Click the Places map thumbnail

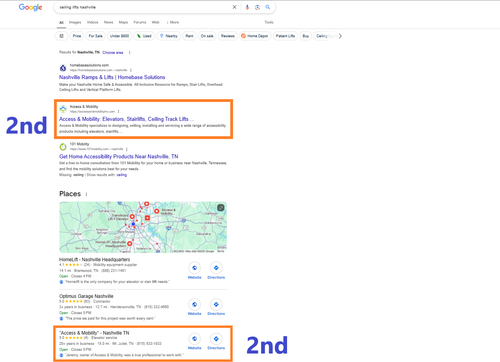coord(143,227)
